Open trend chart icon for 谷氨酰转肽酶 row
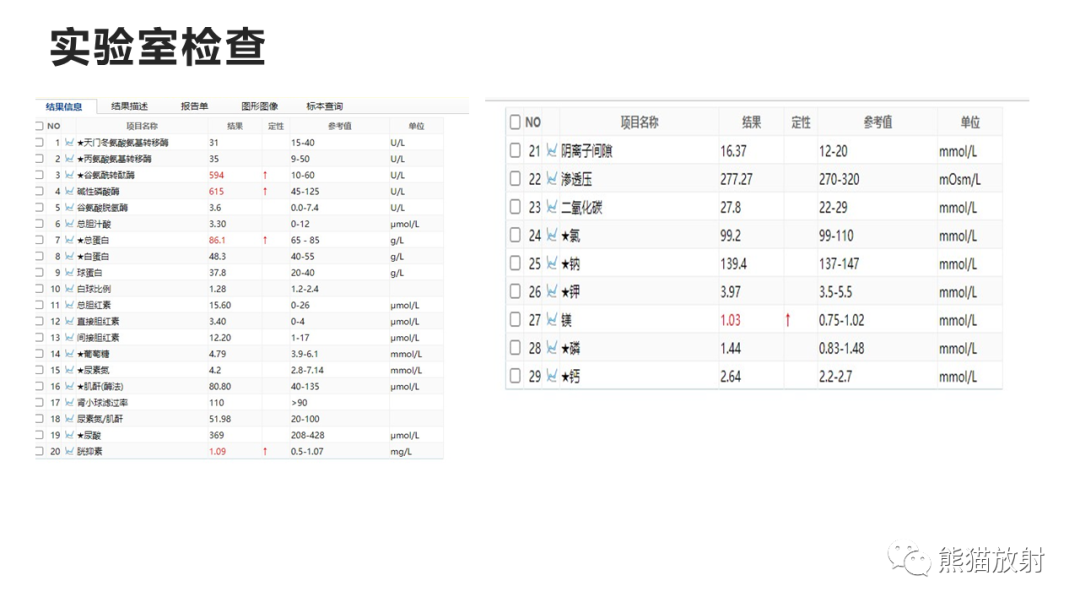The height and width of the screenshot is (608, 1080). click(70, 175)
